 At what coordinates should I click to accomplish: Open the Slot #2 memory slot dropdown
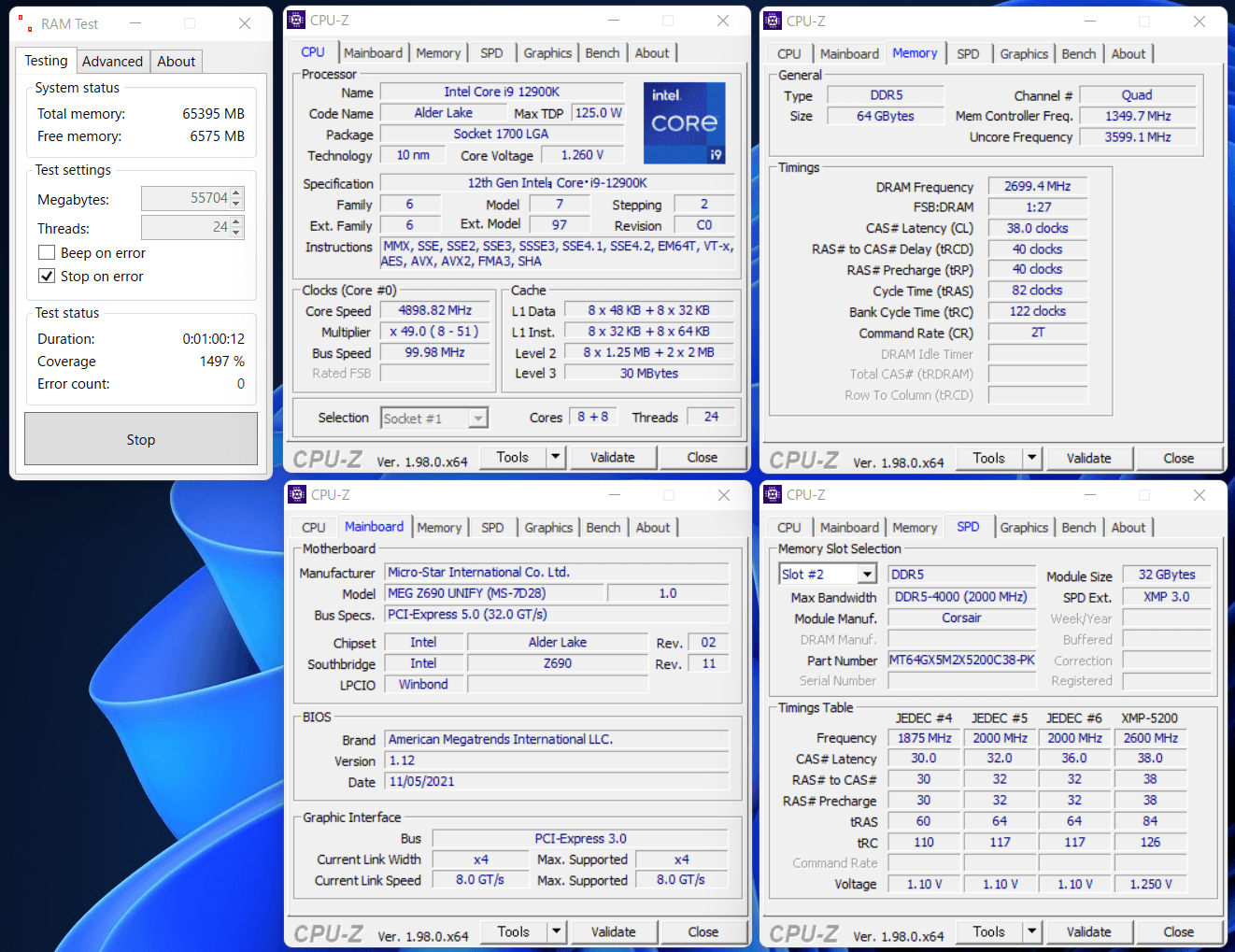coord(868,575)
